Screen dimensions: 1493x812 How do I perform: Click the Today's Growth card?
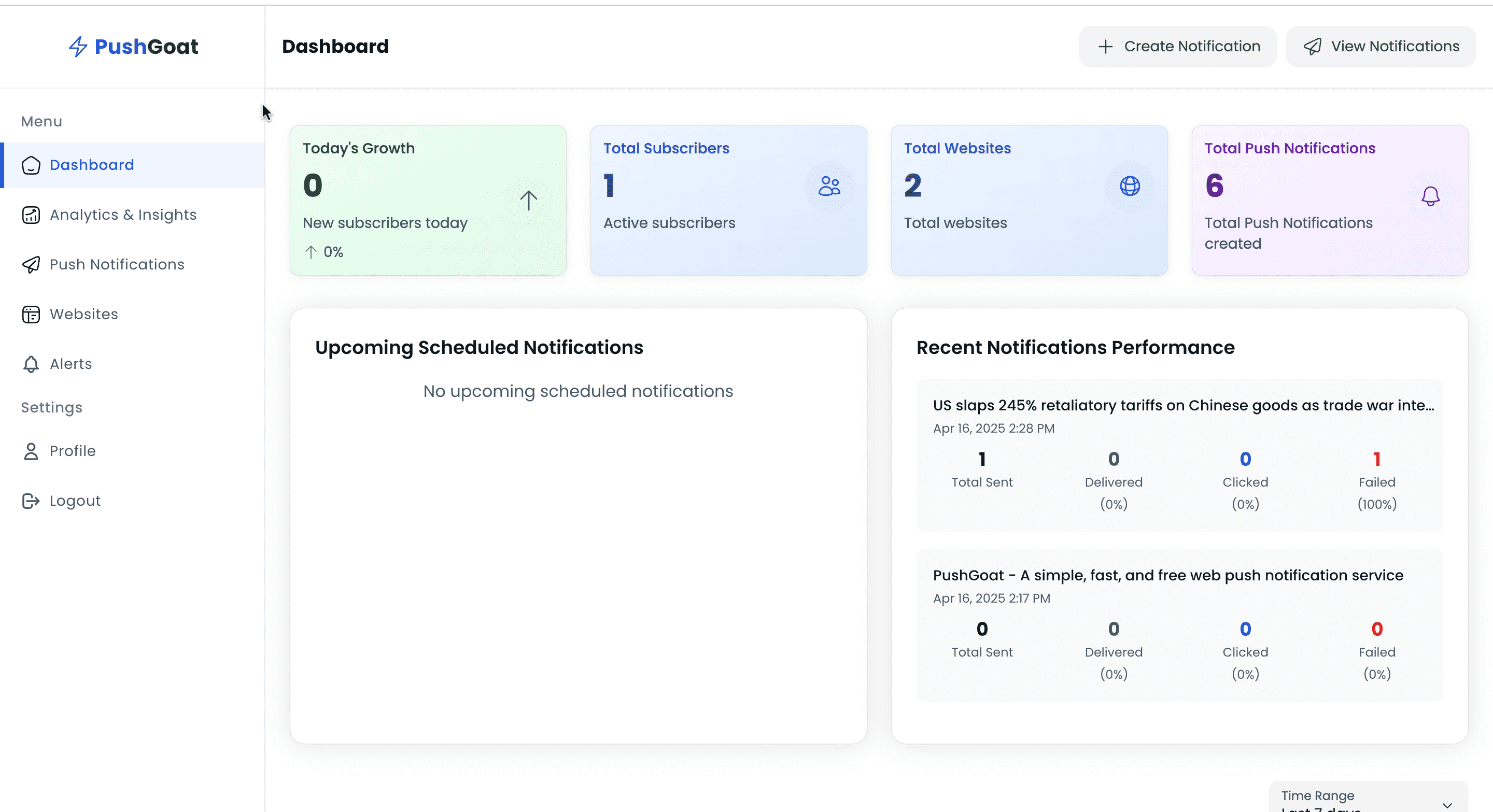pyautogui.click(x=428, y=201)
